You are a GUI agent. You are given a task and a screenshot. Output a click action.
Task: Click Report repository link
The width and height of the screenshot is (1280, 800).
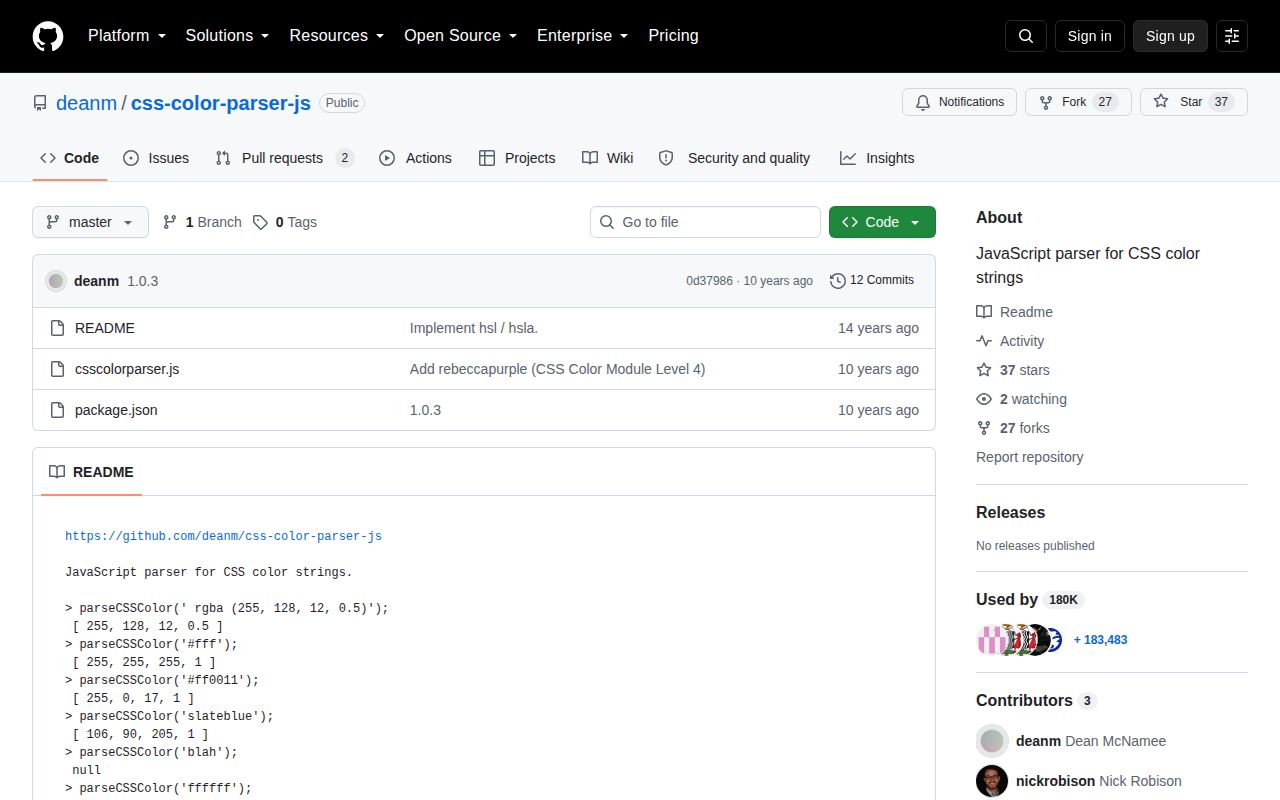pyautogui.click(x=1029, y=457)
